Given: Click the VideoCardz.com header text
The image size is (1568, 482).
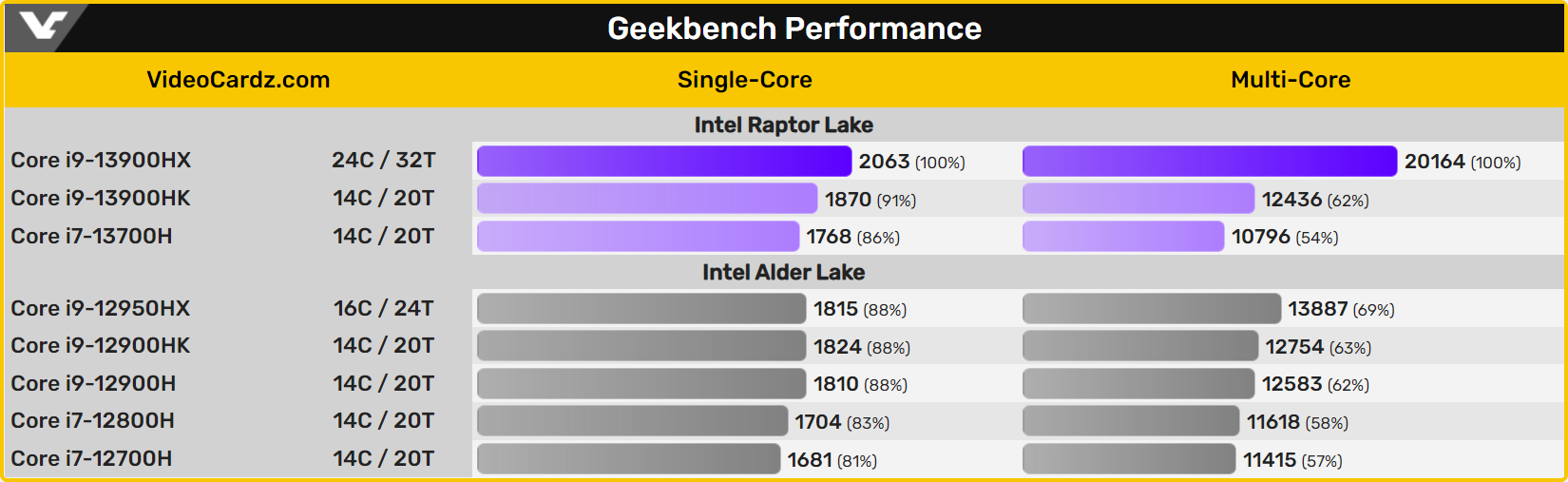Looking at the screenshot, I should 238,80.
